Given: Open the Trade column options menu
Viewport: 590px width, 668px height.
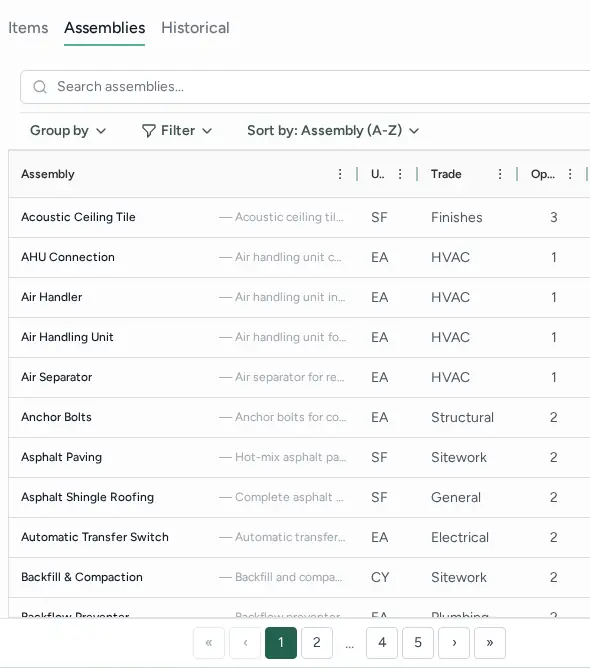Looking at the screenshot, I should (500, 174).
